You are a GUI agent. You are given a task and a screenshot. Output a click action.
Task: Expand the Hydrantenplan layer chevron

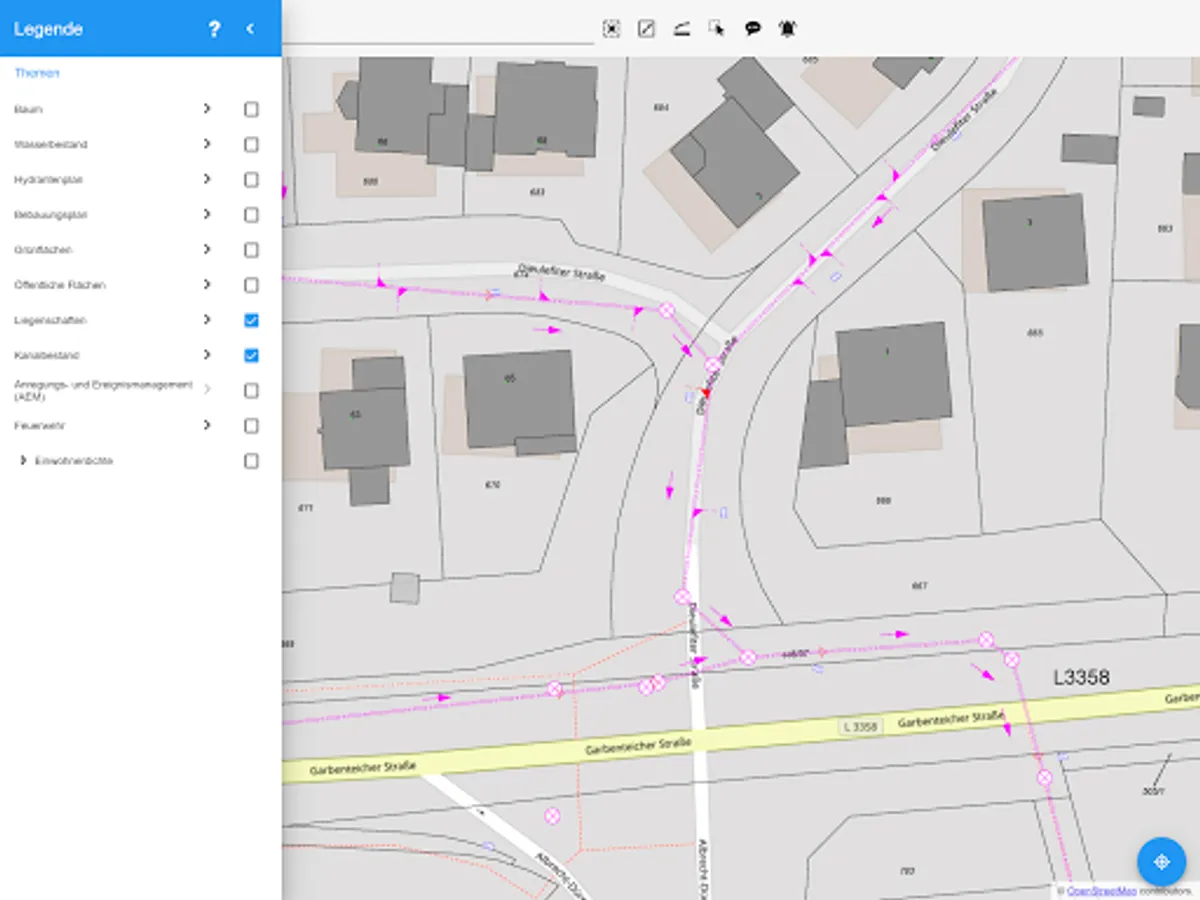click(207, 179)
